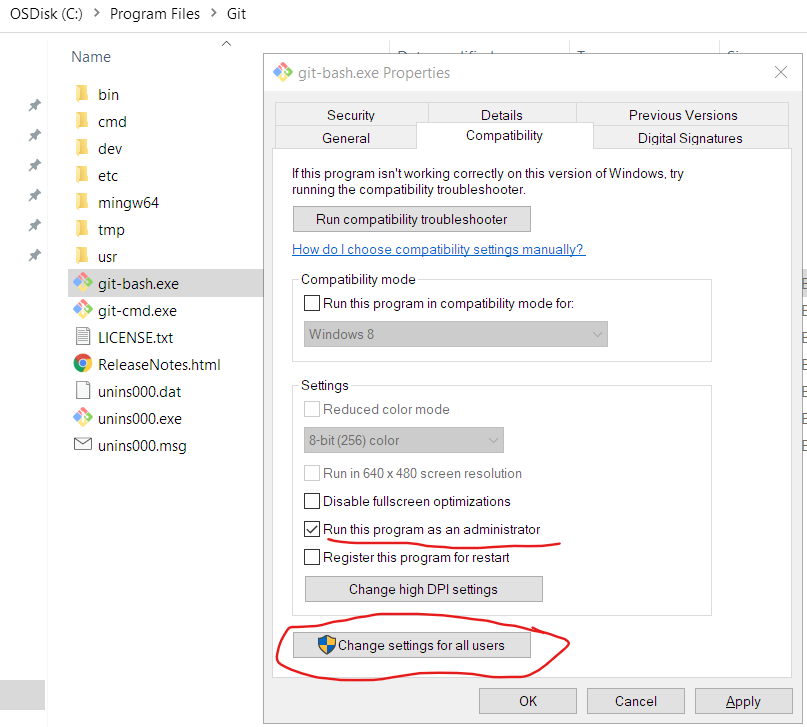Click the cmd folder icon
The image size is (807, 727).
click(x=82, y=121)
